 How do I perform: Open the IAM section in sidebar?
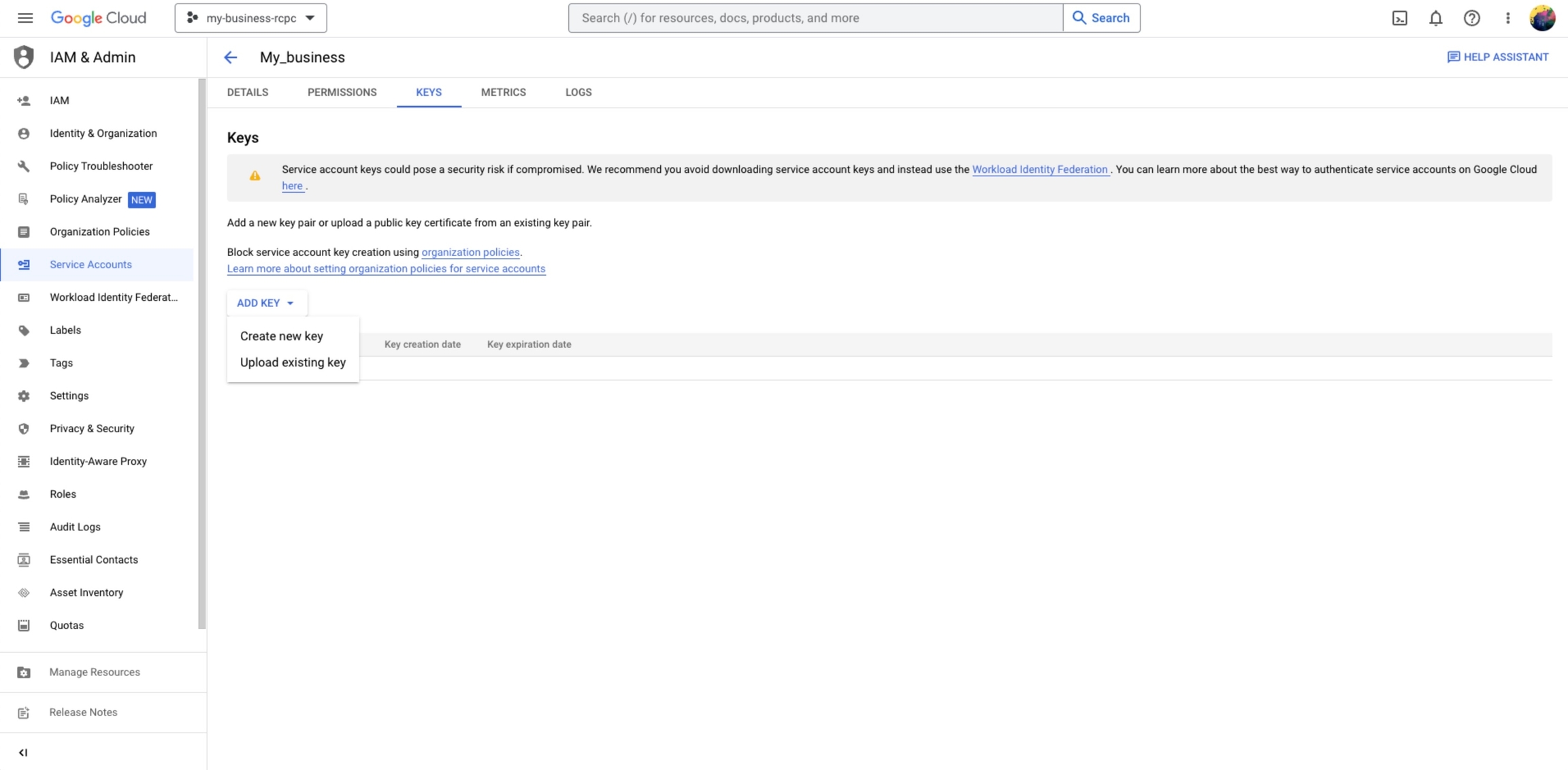(x=59, y=100)
